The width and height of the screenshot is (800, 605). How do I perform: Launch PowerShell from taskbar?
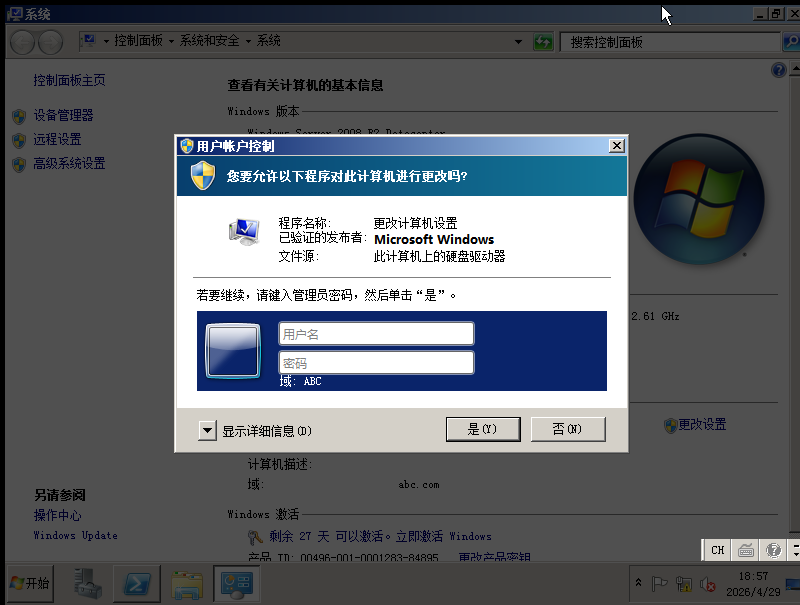(x=136, y=584)
